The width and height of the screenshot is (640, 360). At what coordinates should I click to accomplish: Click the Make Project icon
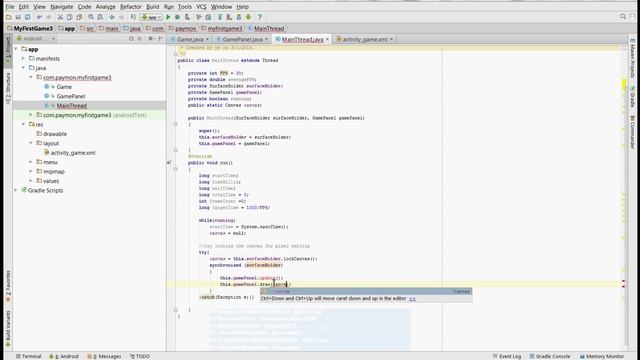pyautogui.click(x=133, y=17)
